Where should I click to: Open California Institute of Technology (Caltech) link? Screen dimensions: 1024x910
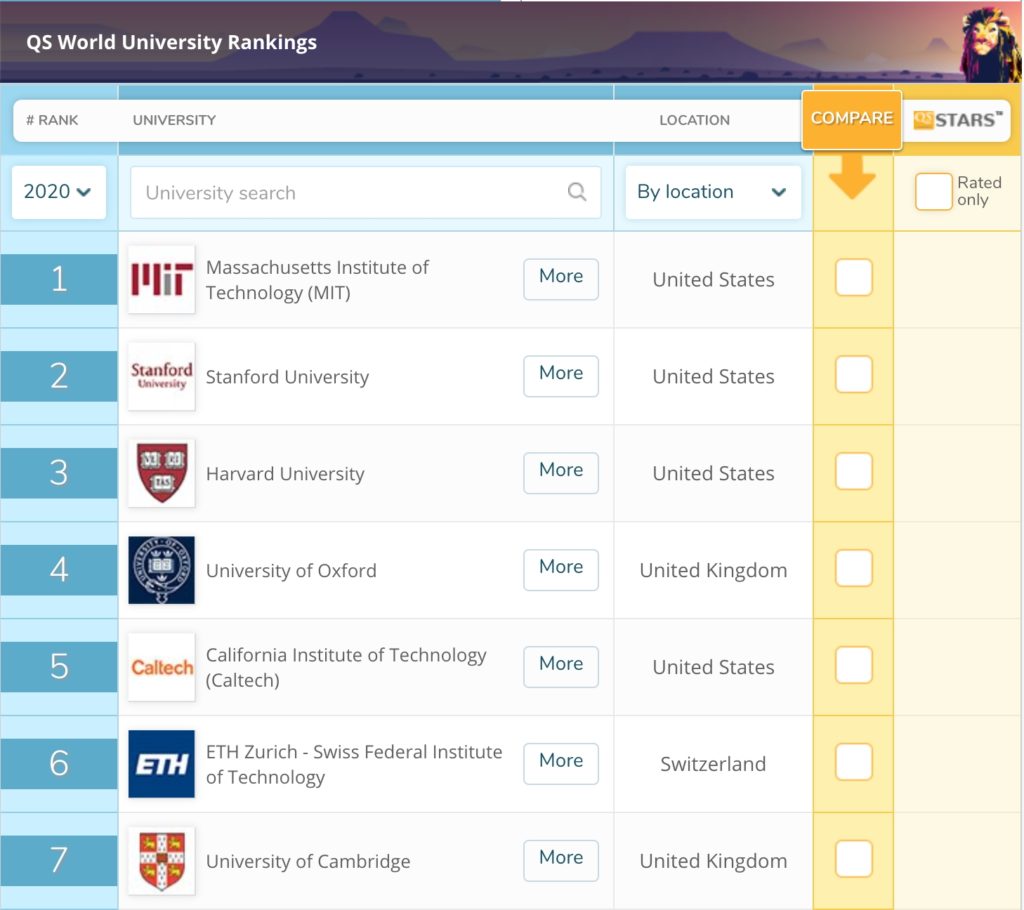tap(346, 667)
